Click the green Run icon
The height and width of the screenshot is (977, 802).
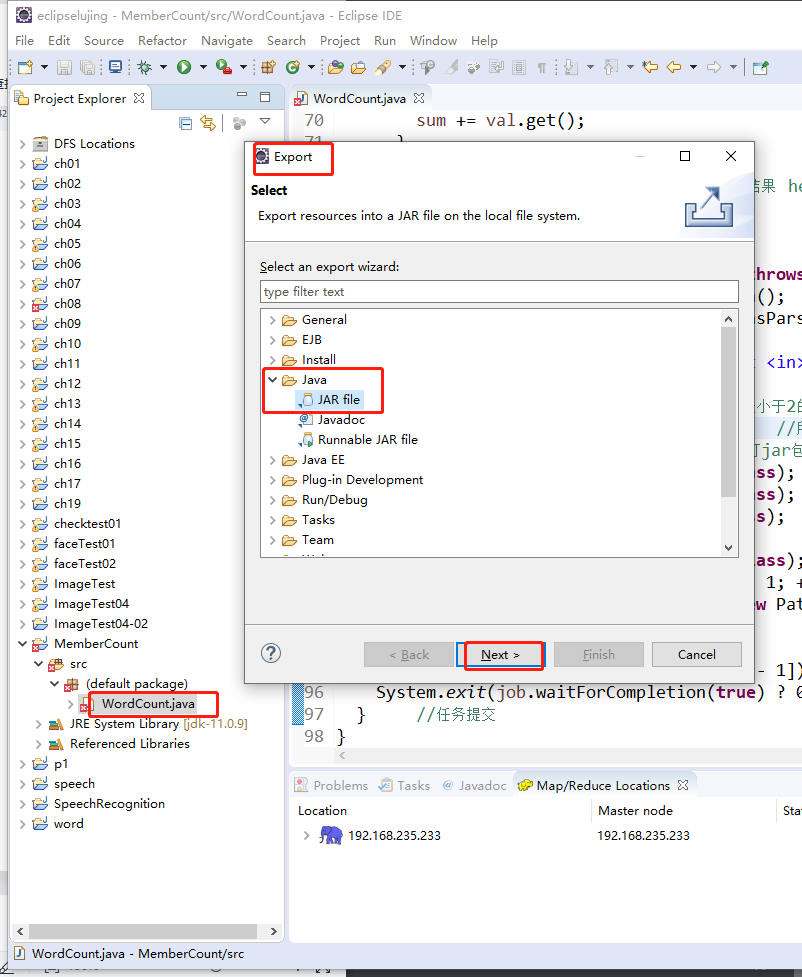[184, 67]
